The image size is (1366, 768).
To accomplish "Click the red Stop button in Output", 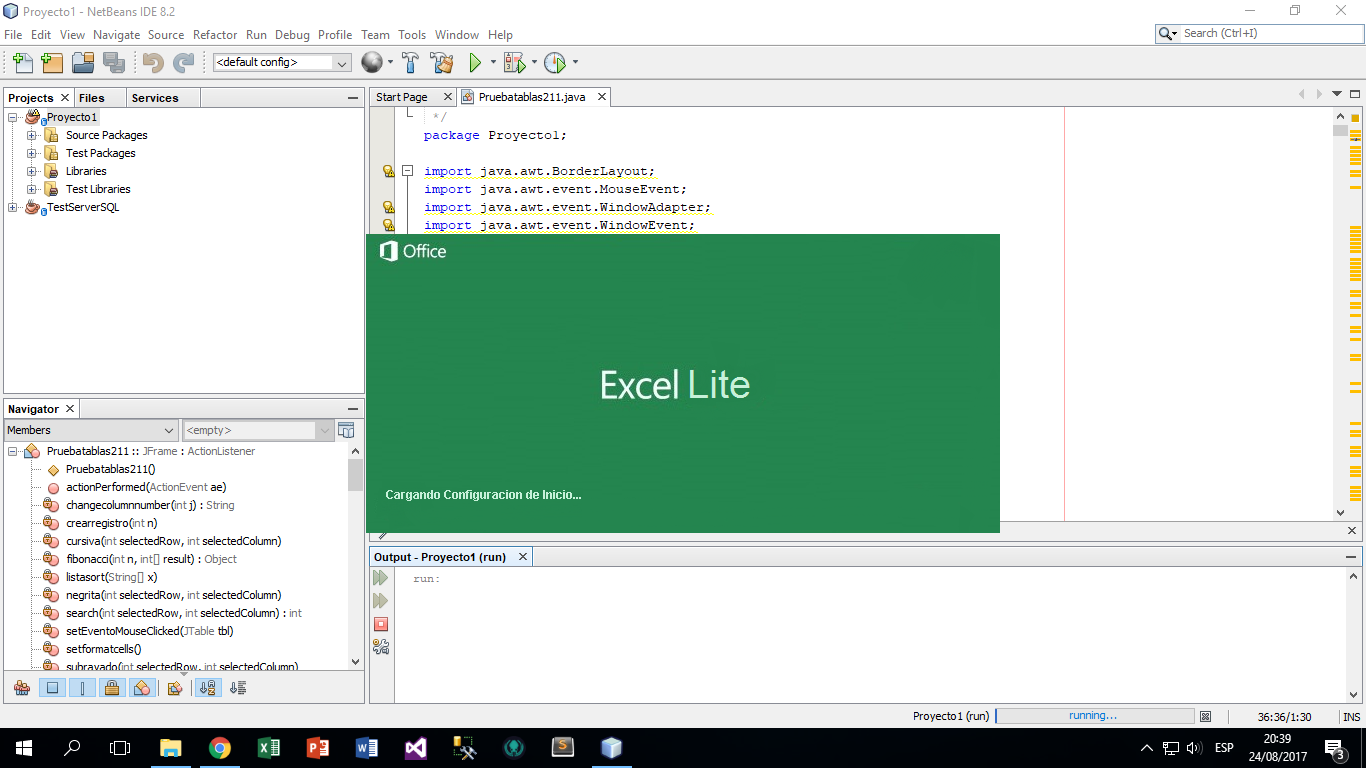I will click(x=380, y=624).
